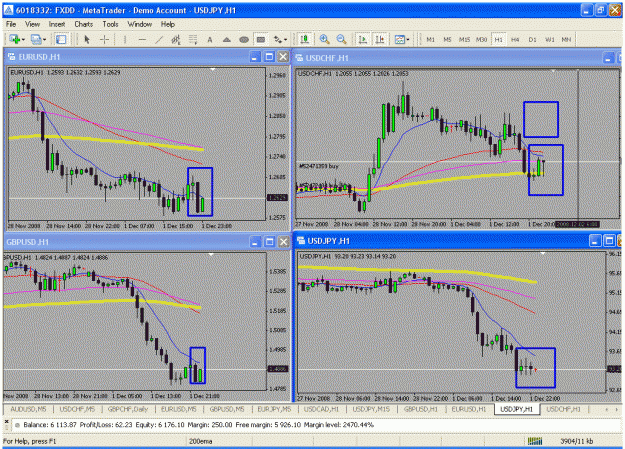
Task: Click connection status bars indicator
Action: coord(535,441)
